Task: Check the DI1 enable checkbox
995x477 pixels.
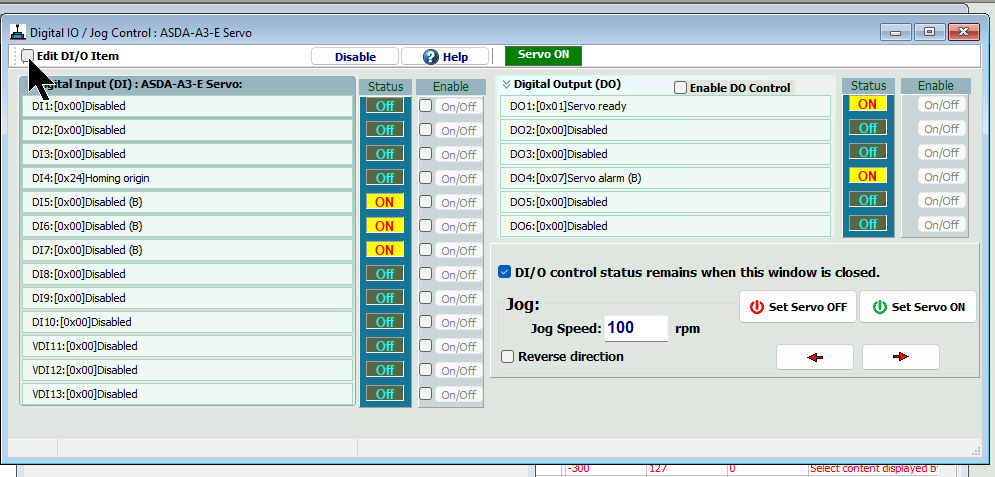Action: click(425, 106)
